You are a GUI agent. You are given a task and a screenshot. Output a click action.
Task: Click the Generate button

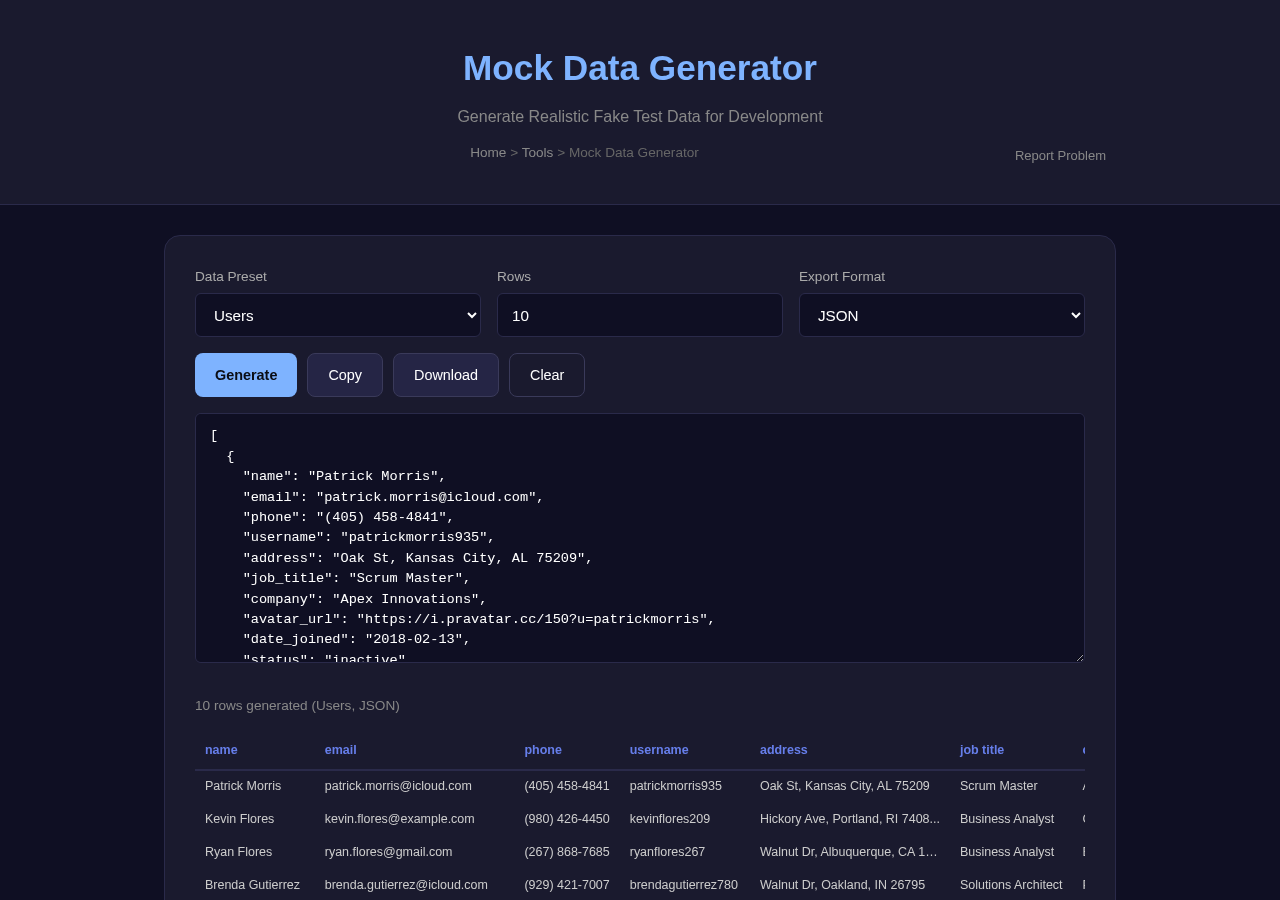246,375
